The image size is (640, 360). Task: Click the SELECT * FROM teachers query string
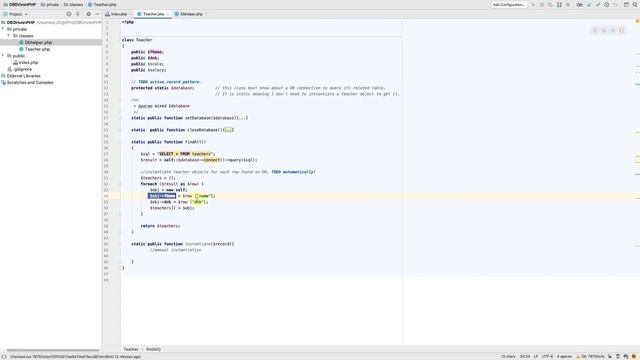[185, 154]
